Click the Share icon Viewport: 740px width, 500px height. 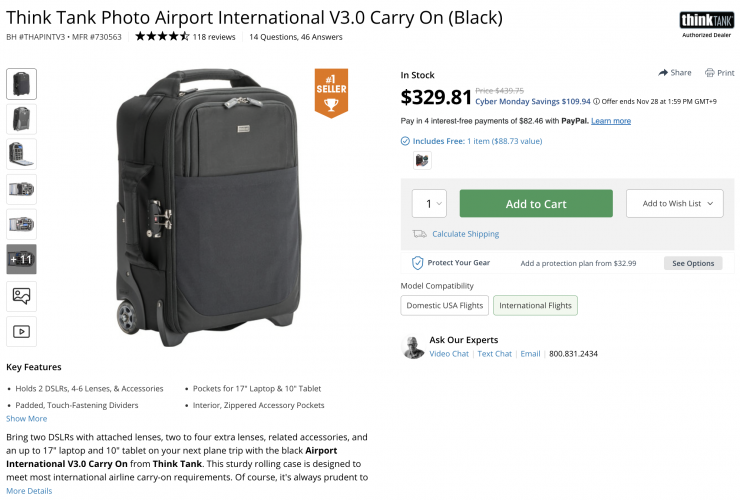[663, 73]
